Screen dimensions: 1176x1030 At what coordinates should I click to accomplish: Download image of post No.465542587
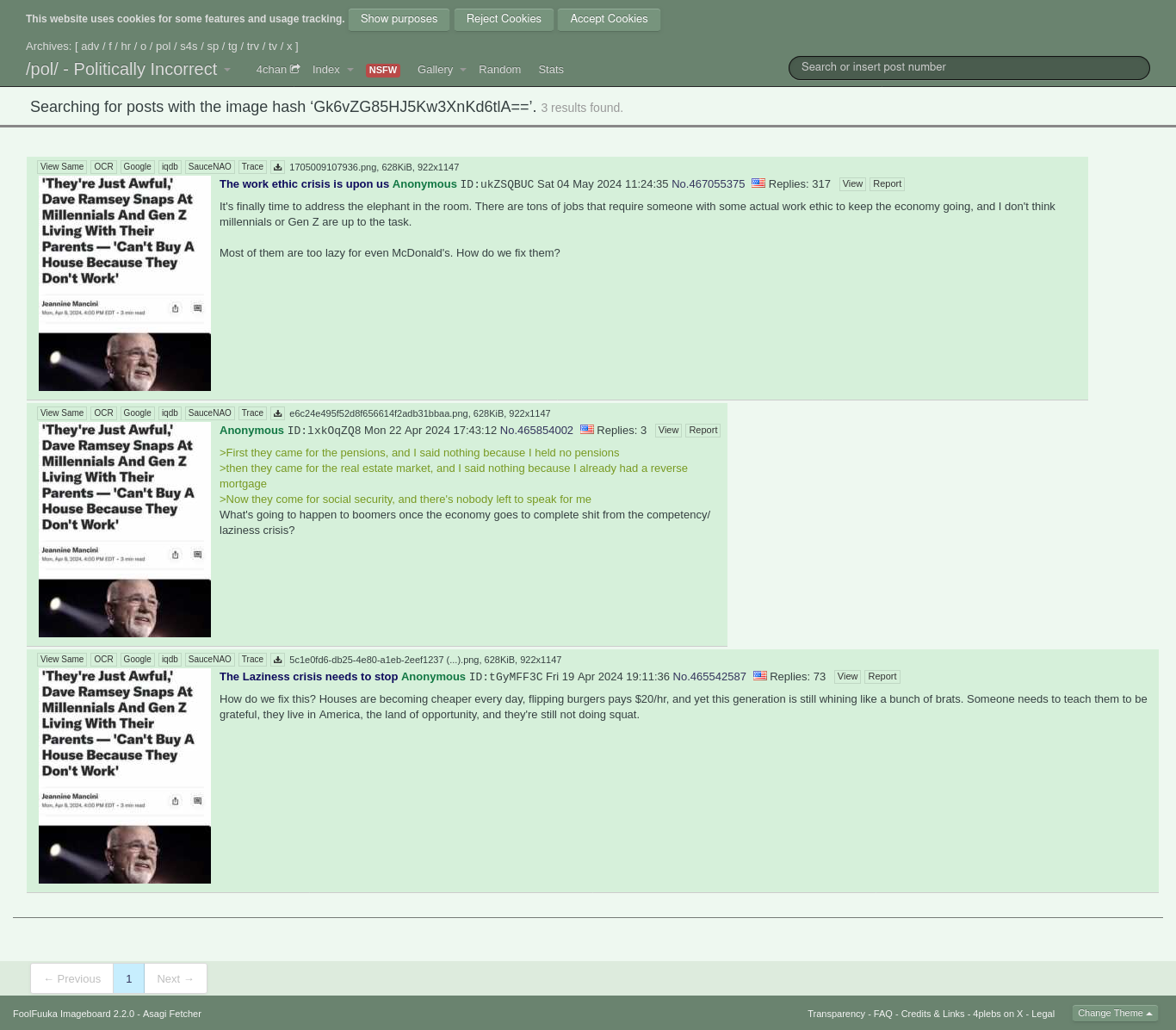(x=277, y=660)
